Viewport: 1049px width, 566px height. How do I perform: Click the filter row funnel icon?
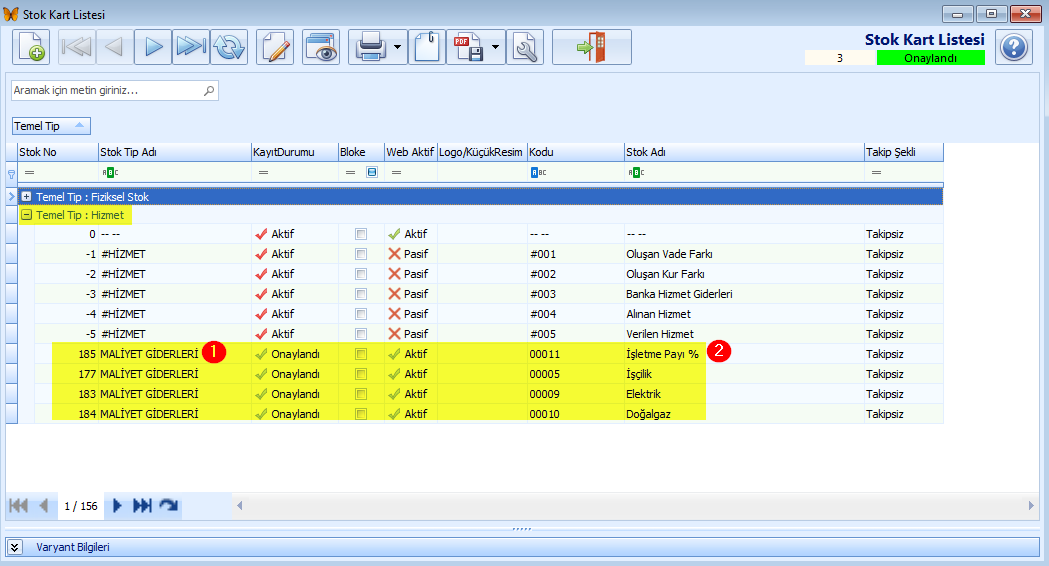(x=11, y=174)
